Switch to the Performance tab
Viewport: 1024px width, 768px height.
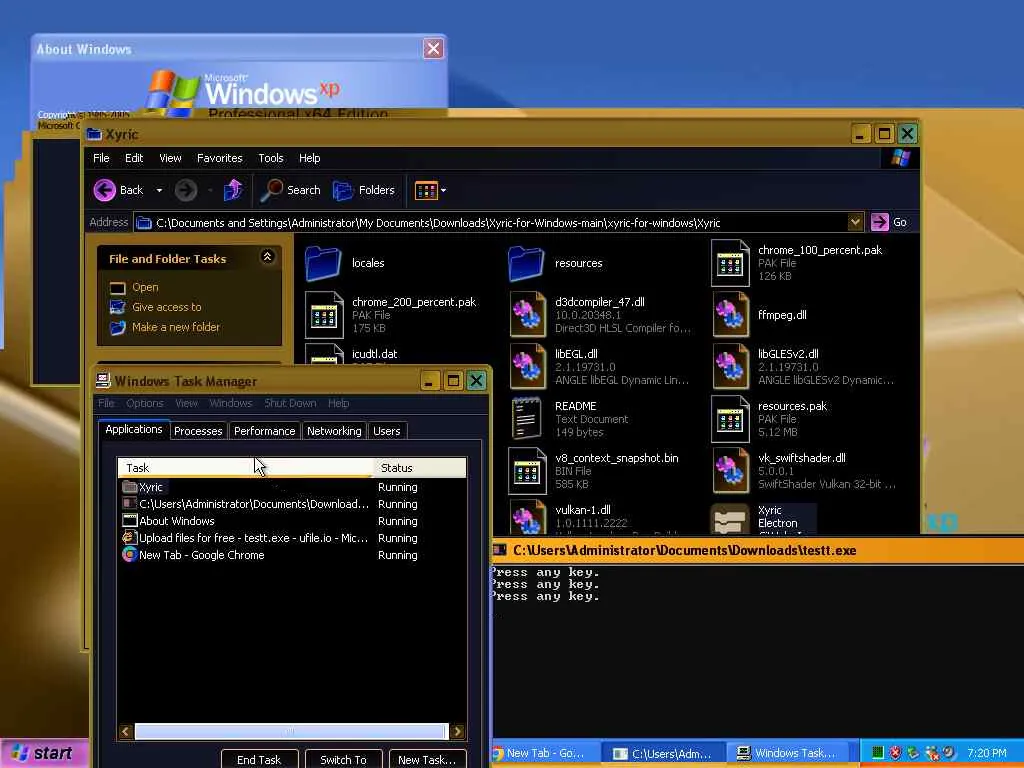point(264,431)
